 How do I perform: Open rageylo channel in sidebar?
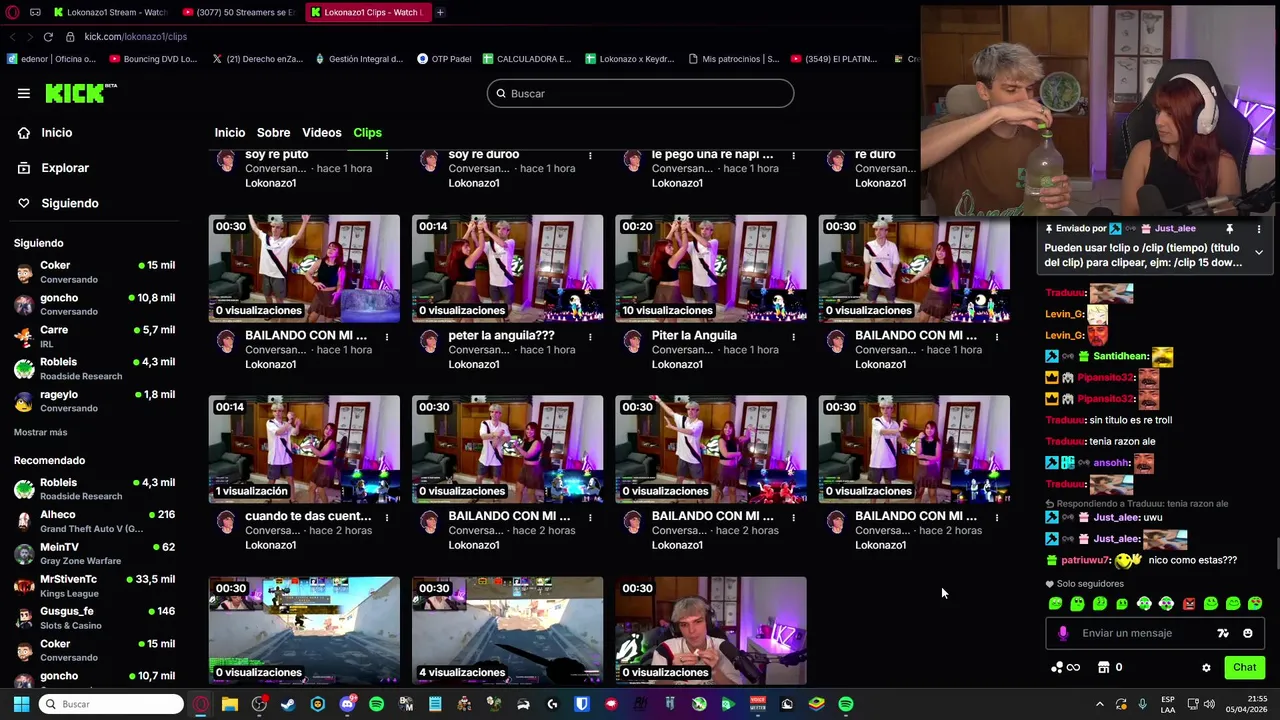94,400
